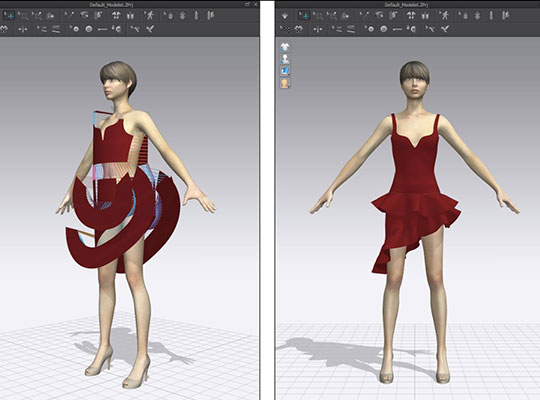Click the filled round button icon in left window
Screen dimensions: 540x400
pos(89,29)
